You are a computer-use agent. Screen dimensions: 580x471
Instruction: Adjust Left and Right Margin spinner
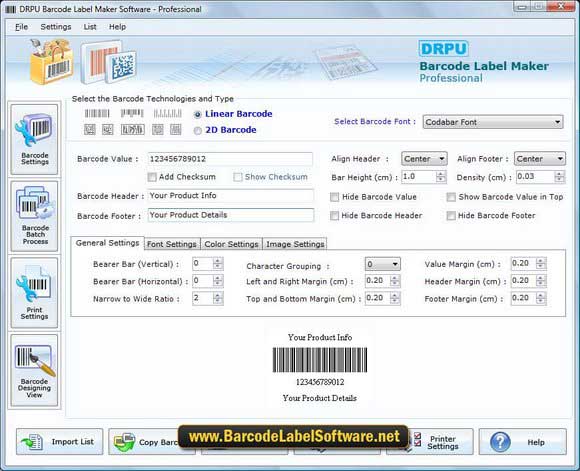click(395, 281)
